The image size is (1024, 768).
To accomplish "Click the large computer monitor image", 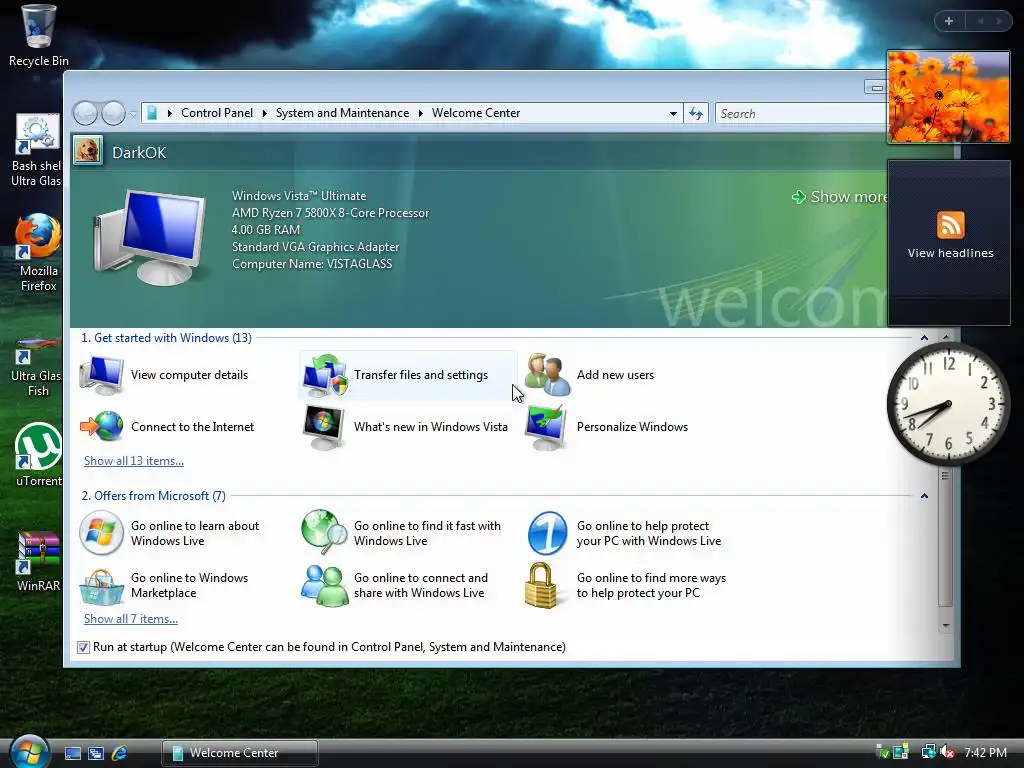I will [150, 238].
